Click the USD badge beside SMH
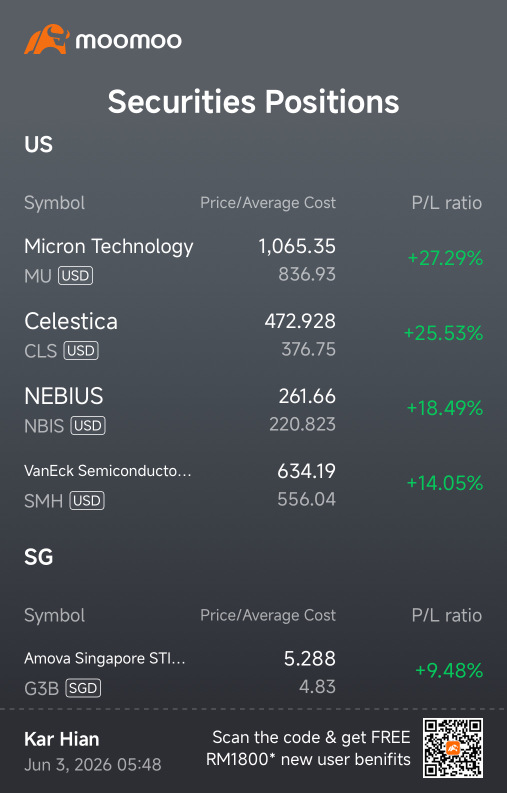This screenshot has width=507, height=793. 87,501
